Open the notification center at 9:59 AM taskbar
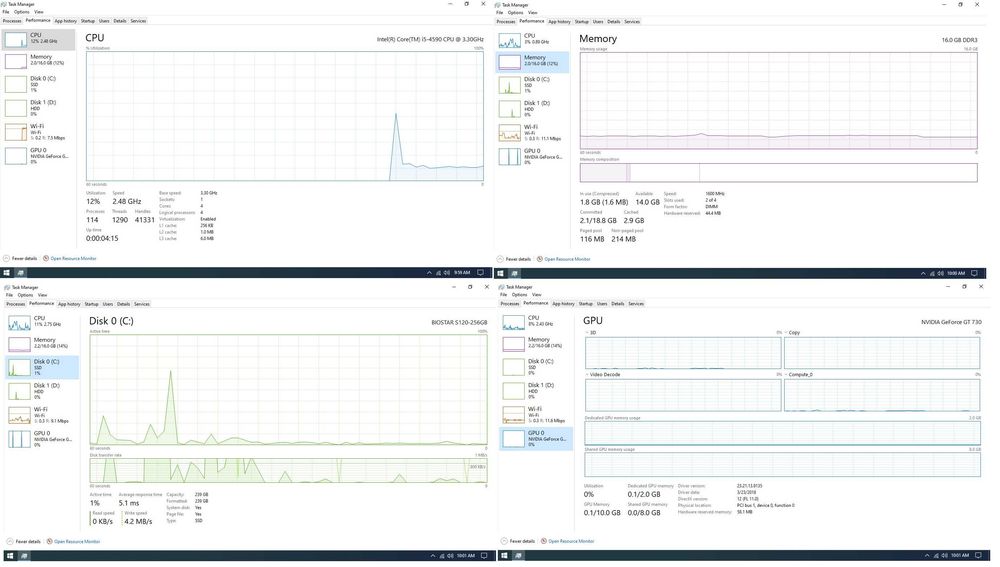Viewport: 1000px width, 567px height. (480, 272)
